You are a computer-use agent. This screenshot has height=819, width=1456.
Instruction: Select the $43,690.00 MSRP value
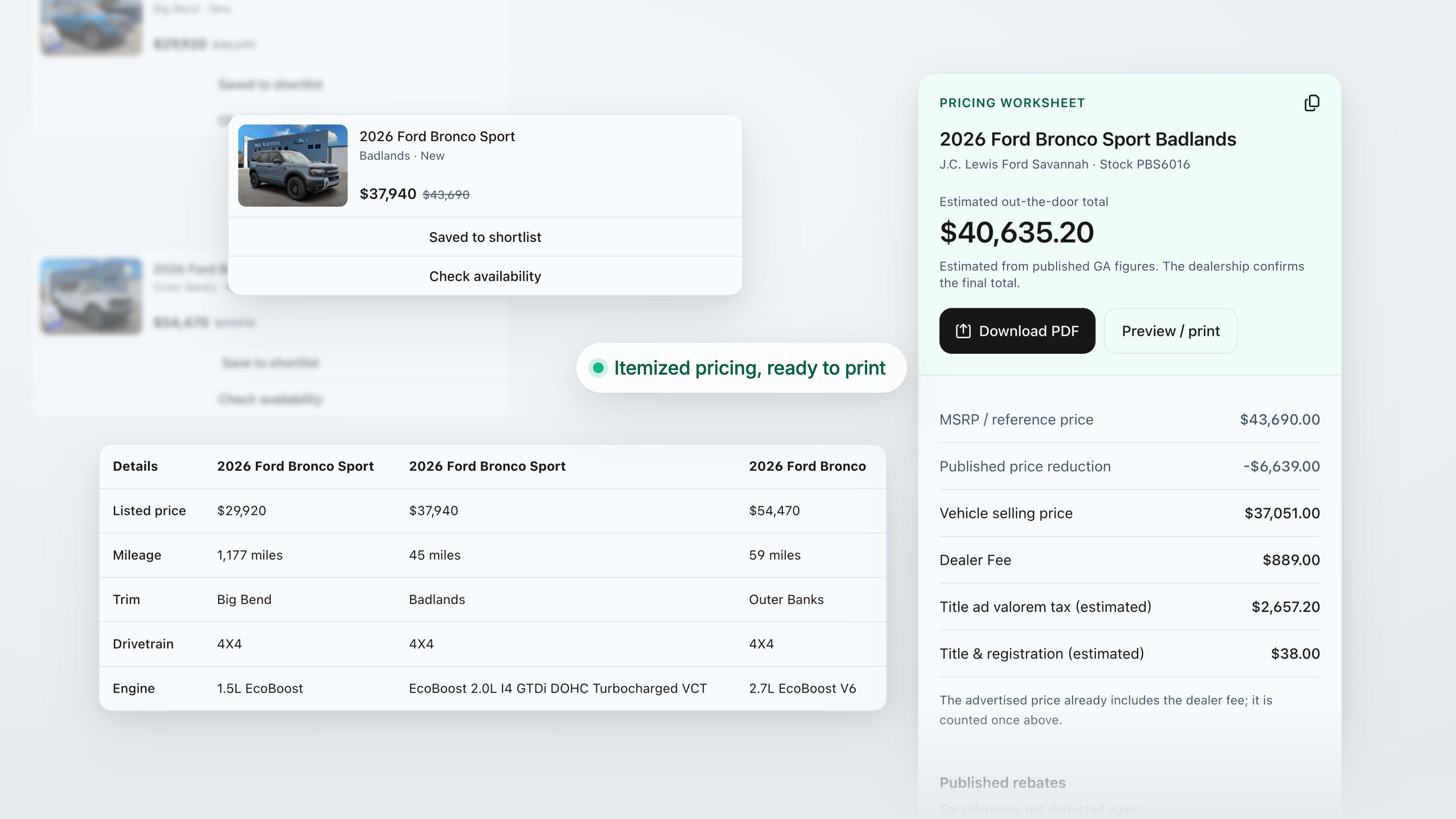pyautogui.click(x=1280, y=419)
